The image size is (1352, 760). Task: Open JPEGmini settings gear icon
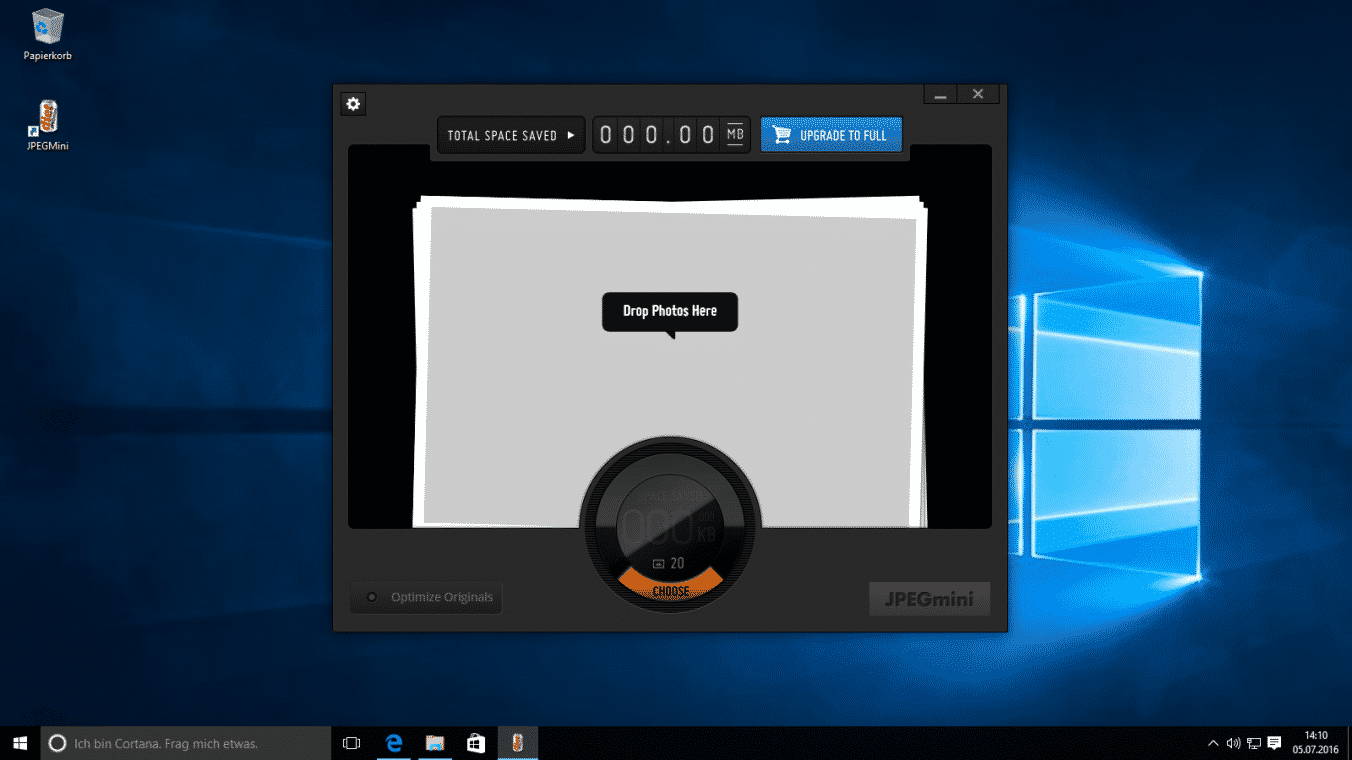coord(353,104)
